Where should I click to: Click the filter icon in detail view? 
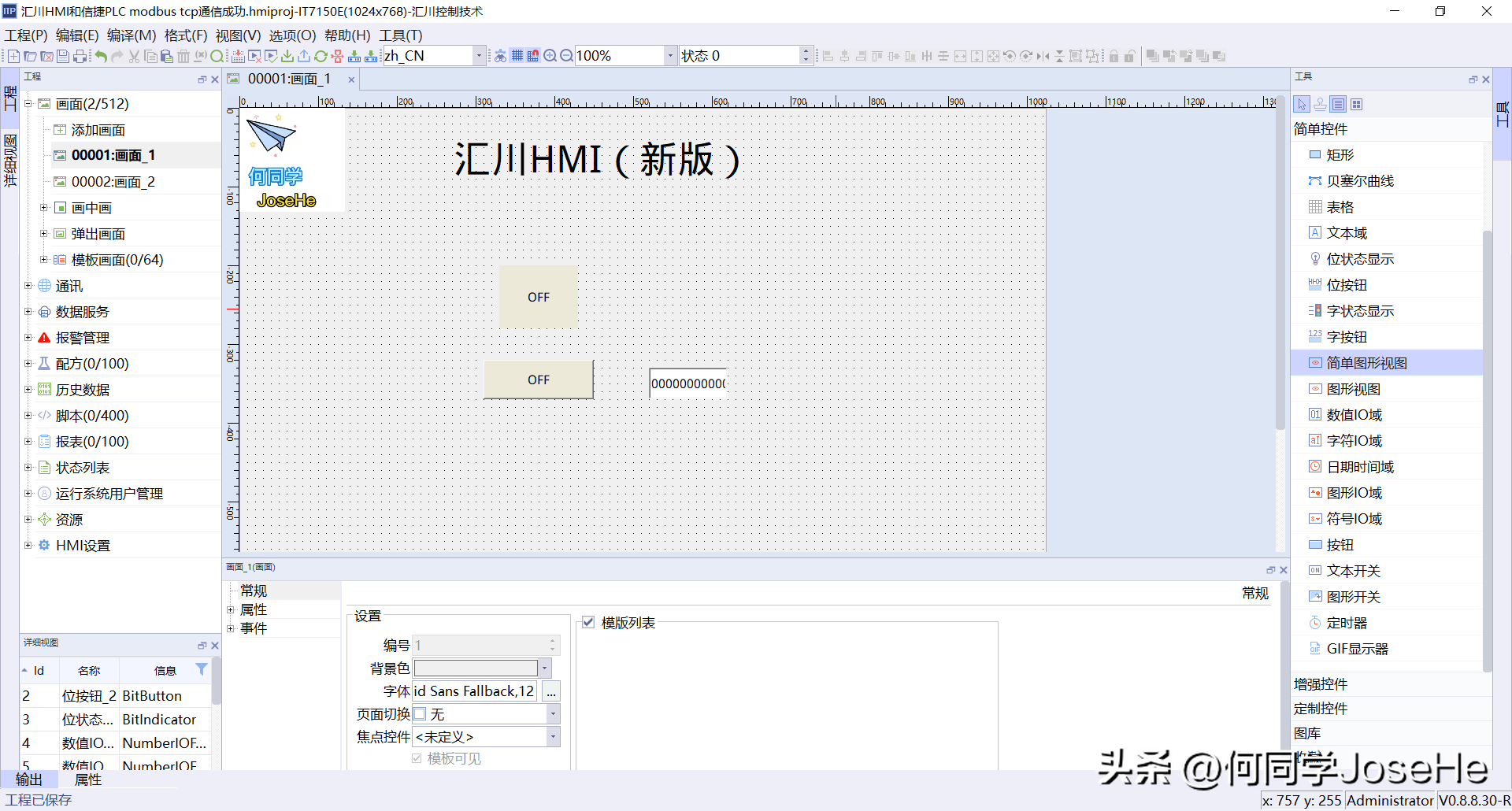202,669
